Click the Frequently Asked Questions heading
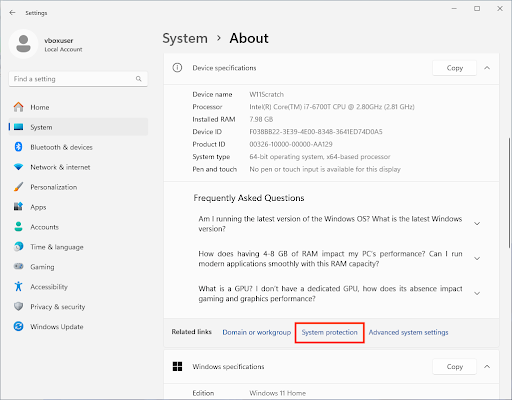The image size is (512, 400). coord(249,198)
